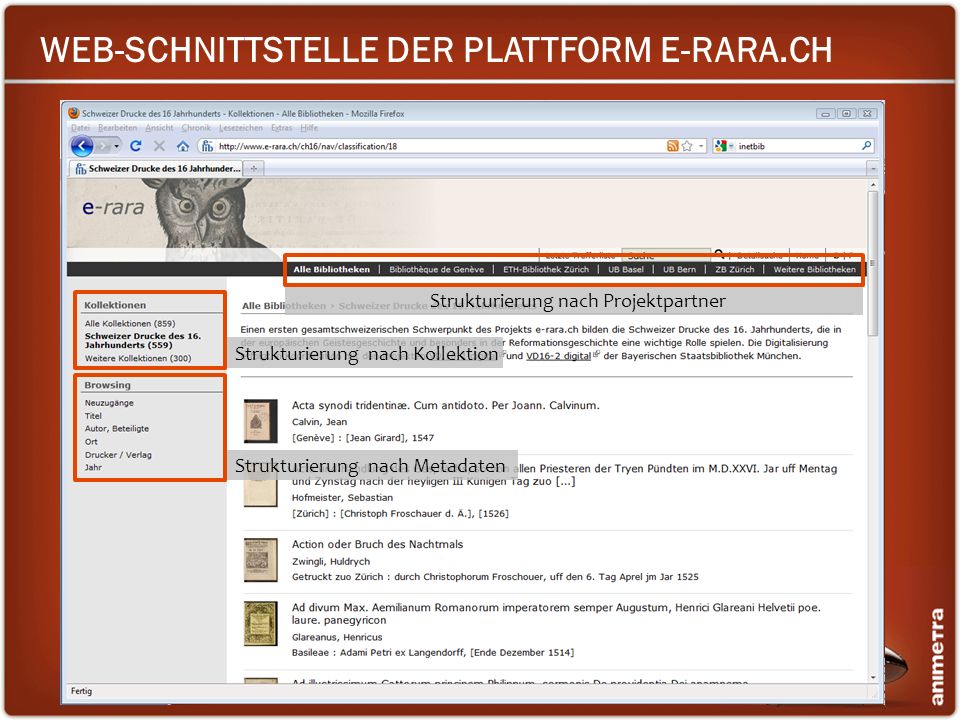The image size is (960, 720).
Task: Browse by Titel
Action: tap(93, 416)
